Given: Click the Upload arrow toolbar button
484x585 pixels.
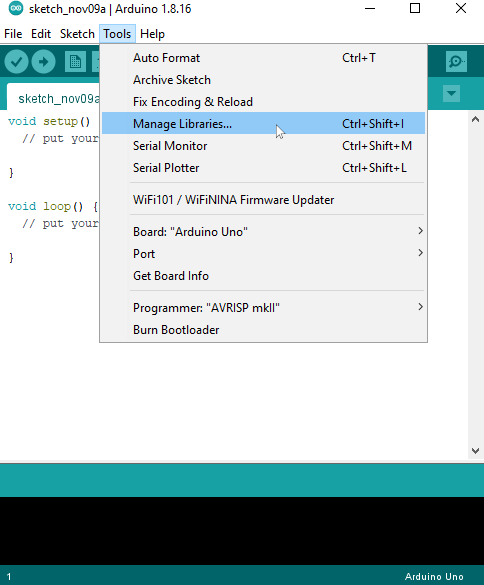Looking at the screenshot, I should [x=44, y=62].
